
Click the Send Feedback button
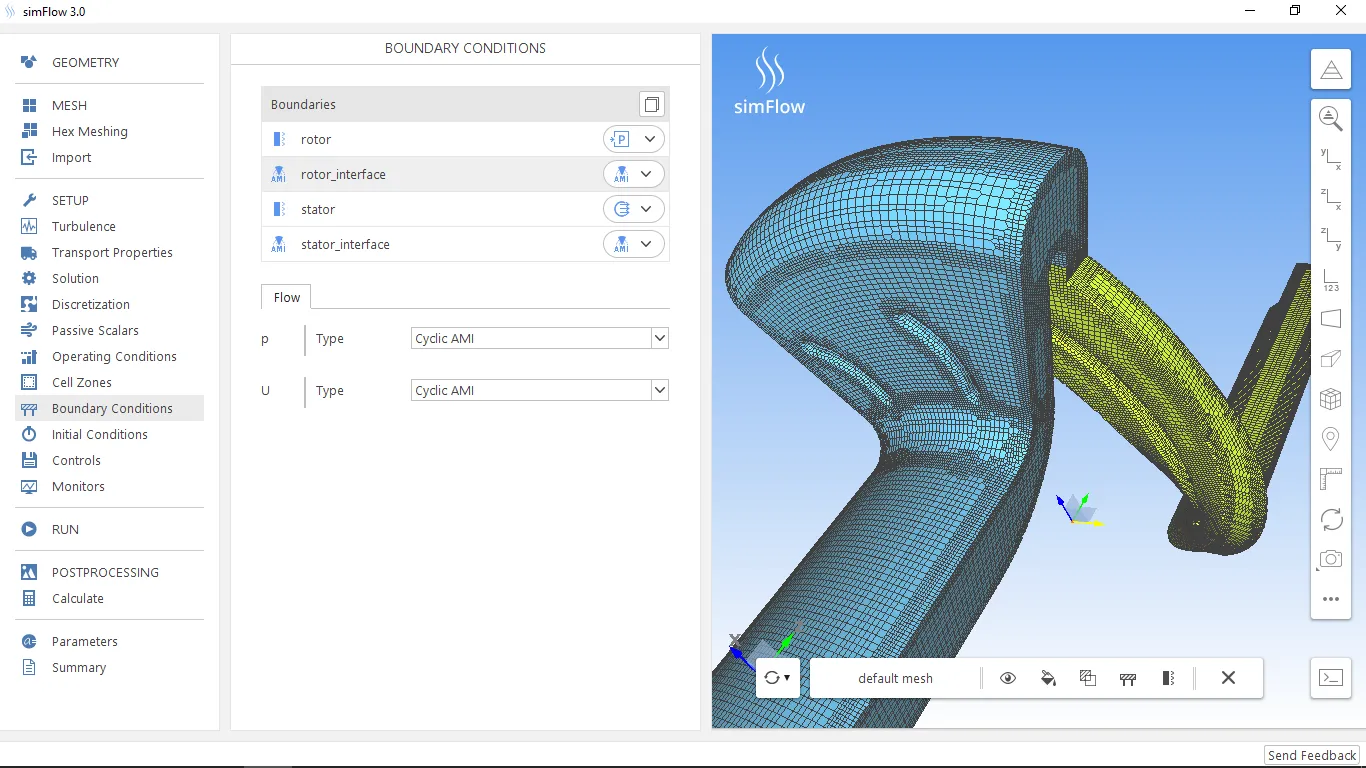click(x=1312, y=755)
